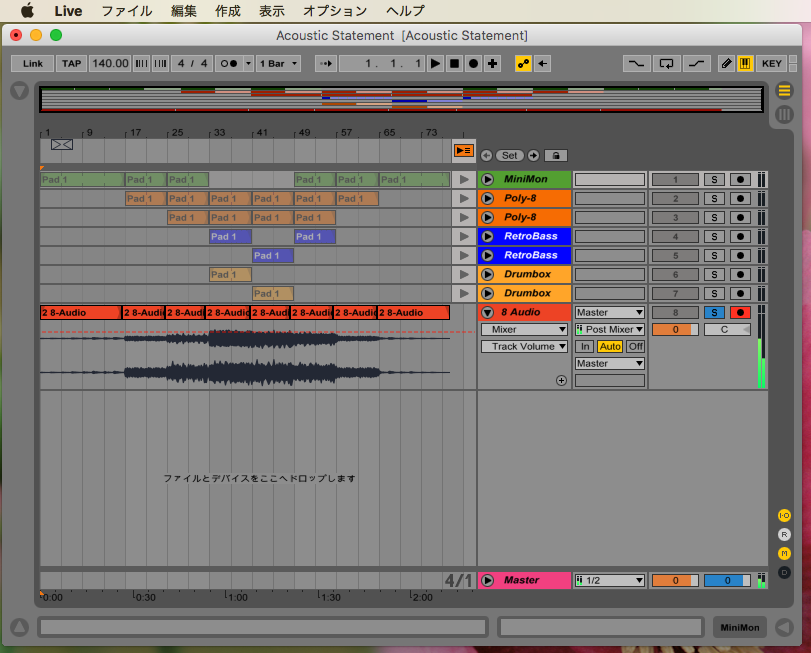Click the Link button

pyautogui.click(x=33, y=64)
